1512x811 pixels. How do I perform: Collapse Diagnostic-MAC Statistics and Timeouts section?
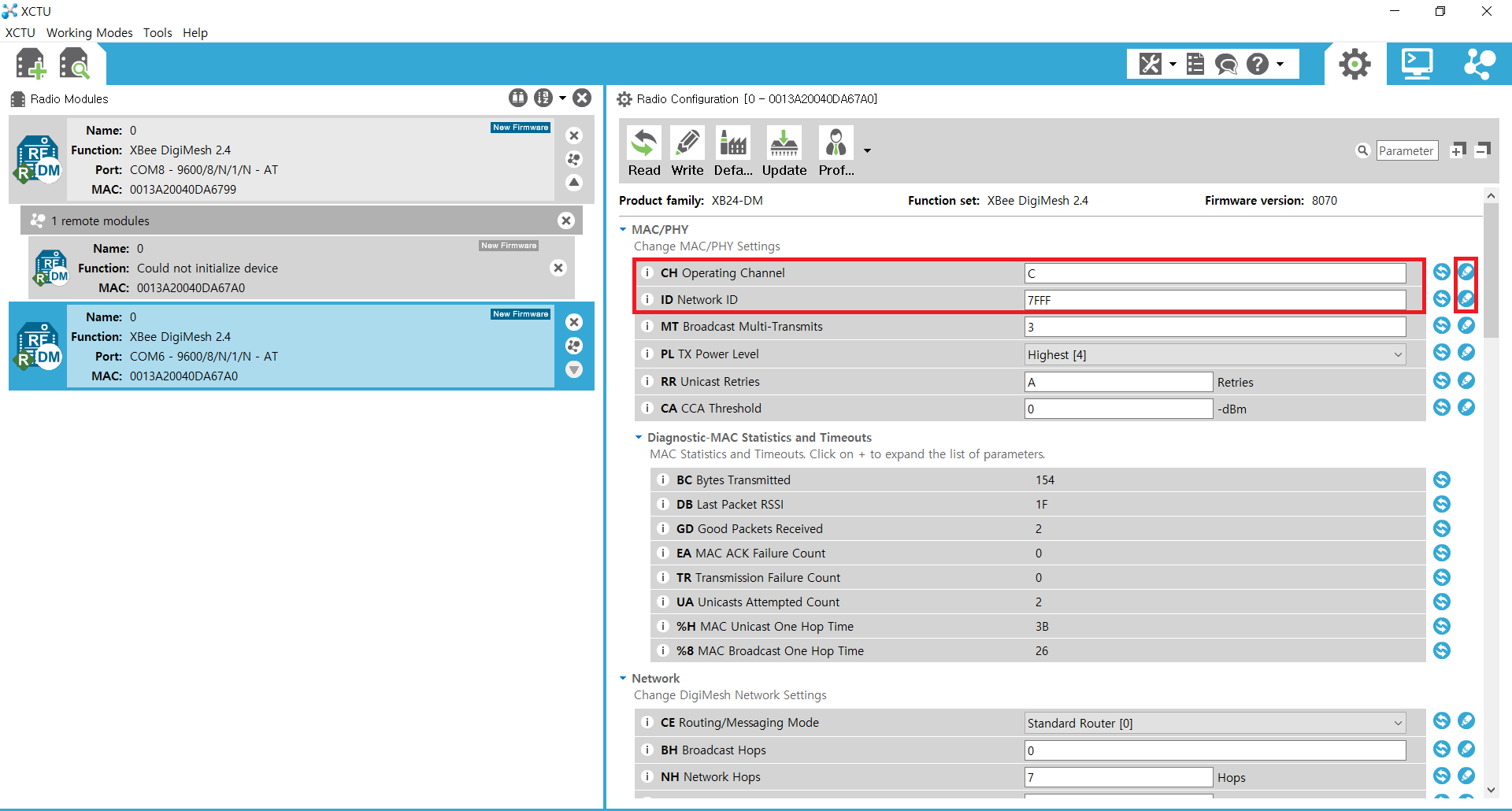[x=639, y=437]
